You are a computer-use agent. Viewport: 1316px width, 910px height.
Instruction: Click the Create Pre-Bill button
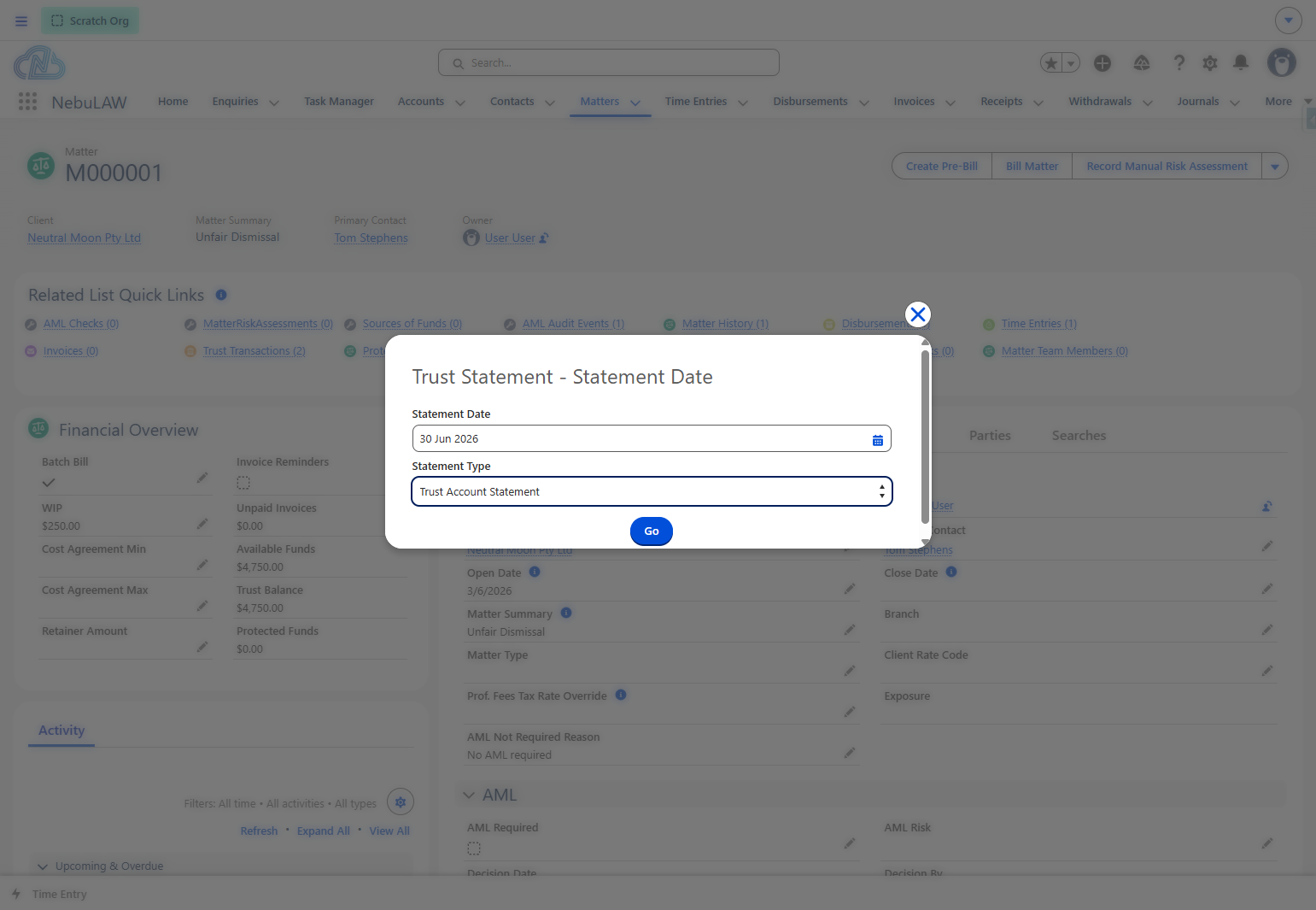pos(942,167)
